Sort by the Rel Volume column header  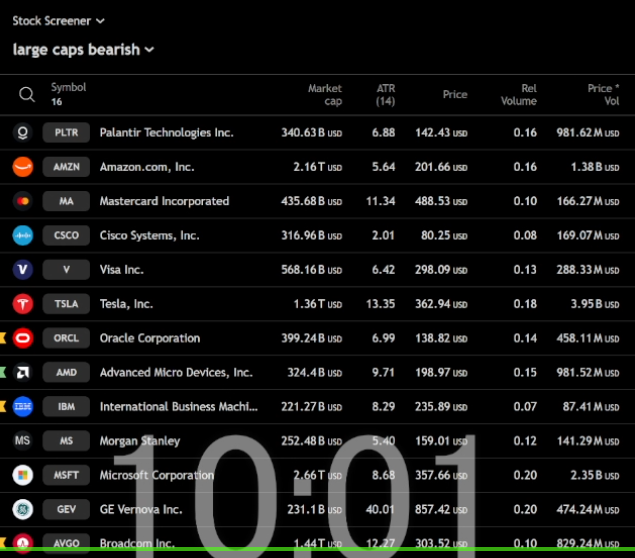tap(519, 94)
